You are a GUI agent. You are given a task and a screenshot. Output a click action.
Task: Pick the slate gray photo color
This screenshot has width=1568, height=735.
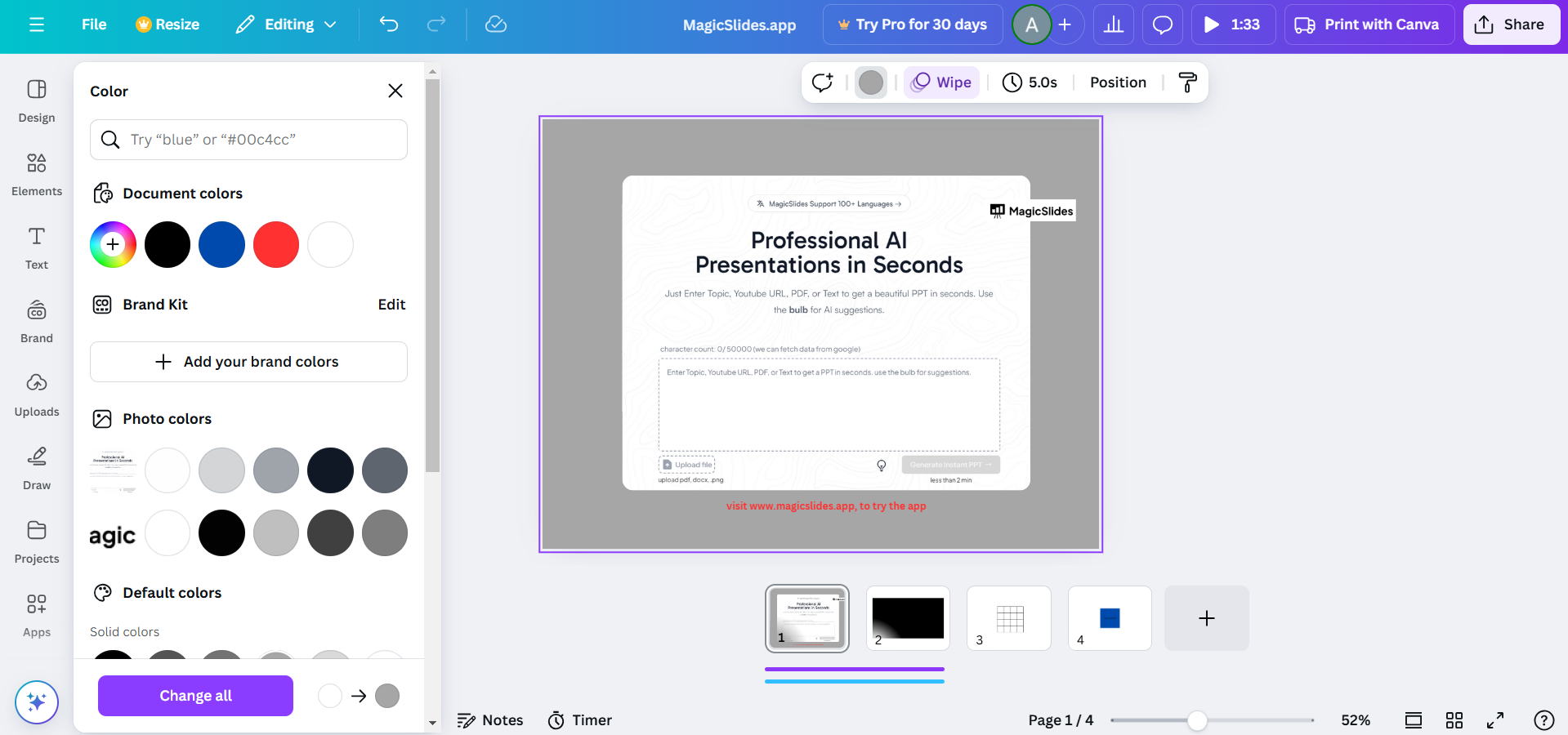(x=385, y=470)
